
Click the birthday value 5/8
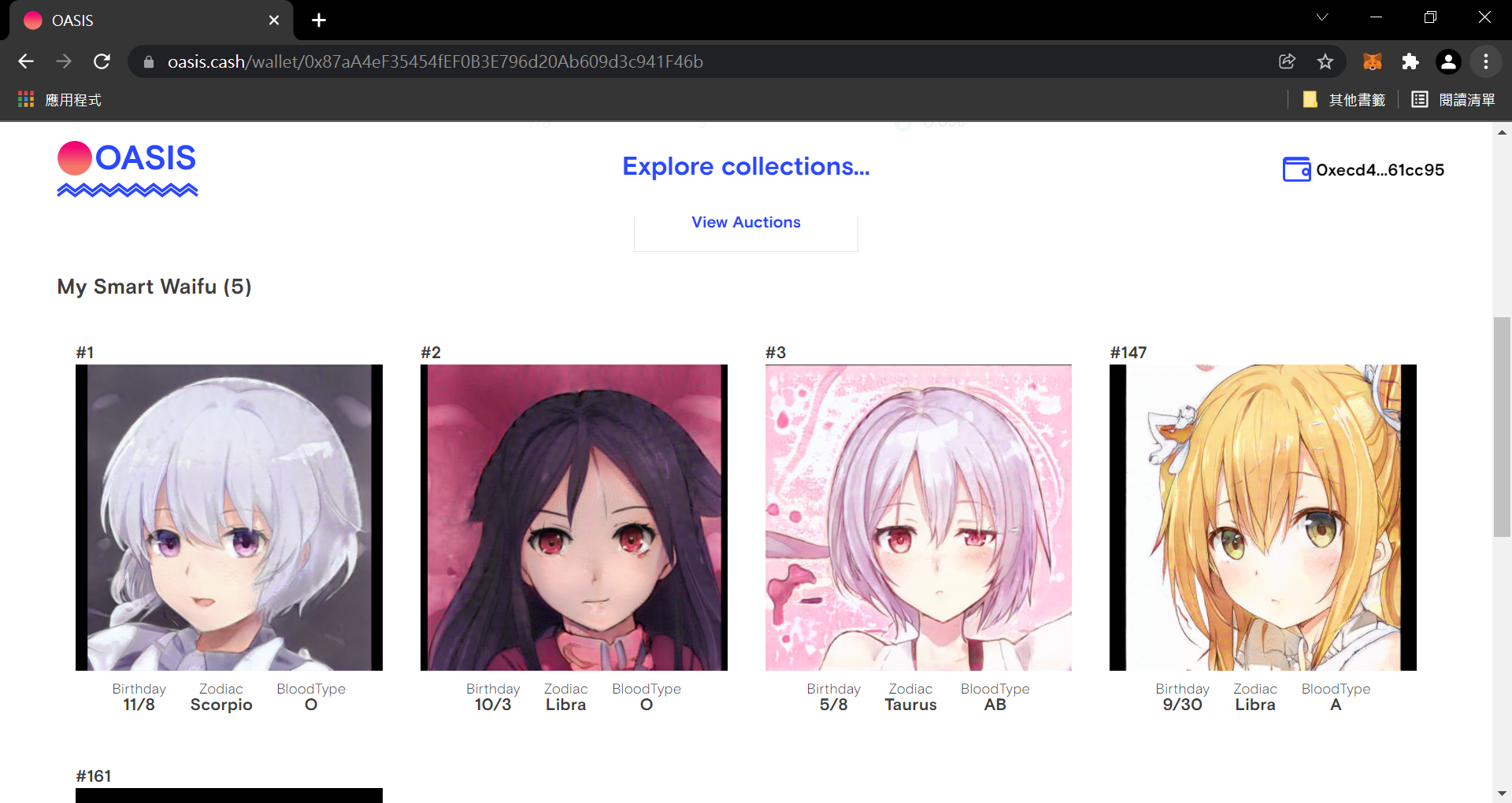[x=834, y=705]
